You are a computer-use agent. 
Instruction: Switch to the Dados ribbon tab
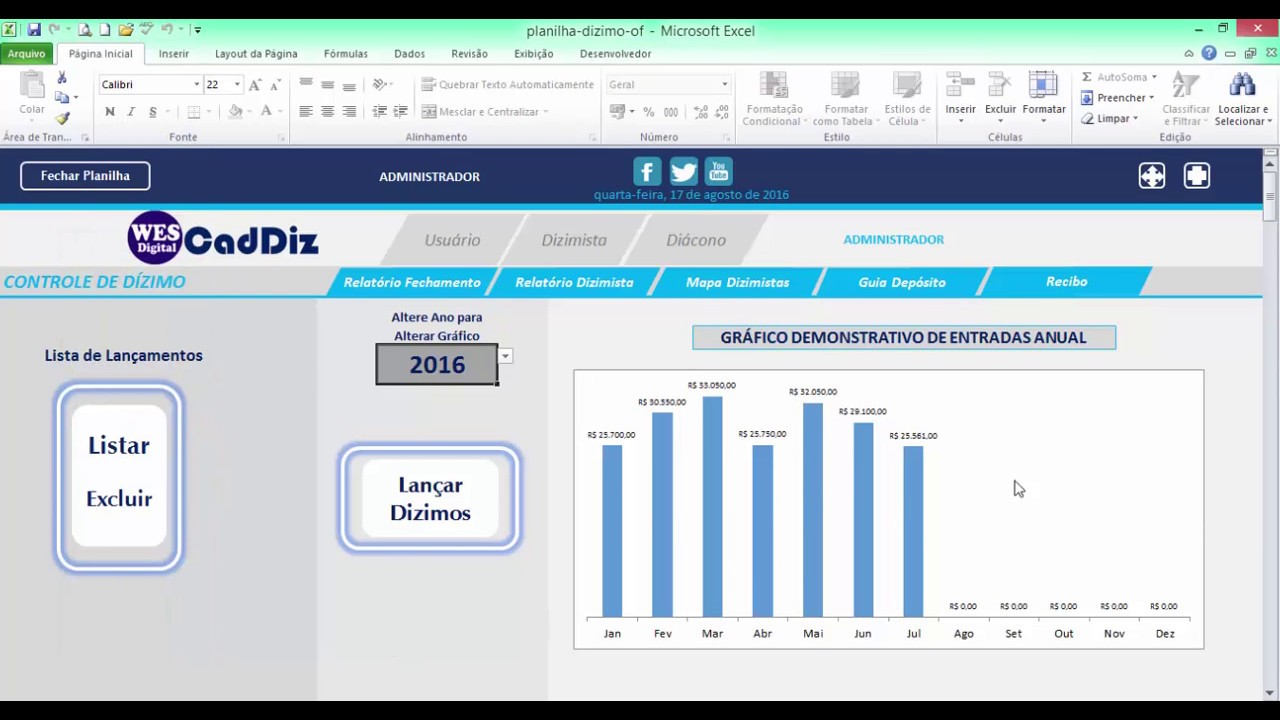410,54
